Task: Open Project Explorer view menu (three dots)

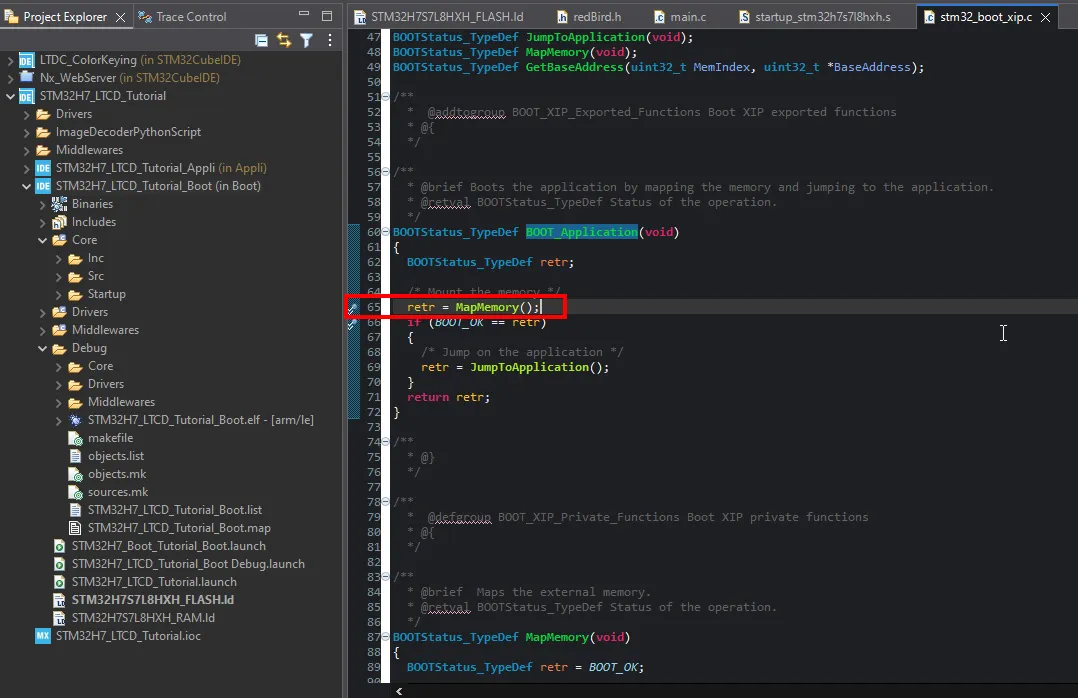Action: click(330, 41)
